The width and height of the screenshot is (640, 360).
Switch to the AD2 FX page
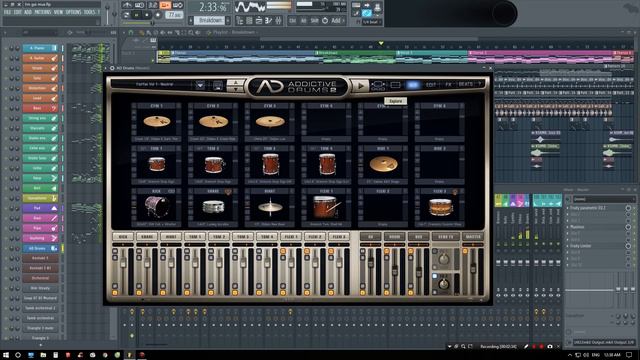[448, 85]
